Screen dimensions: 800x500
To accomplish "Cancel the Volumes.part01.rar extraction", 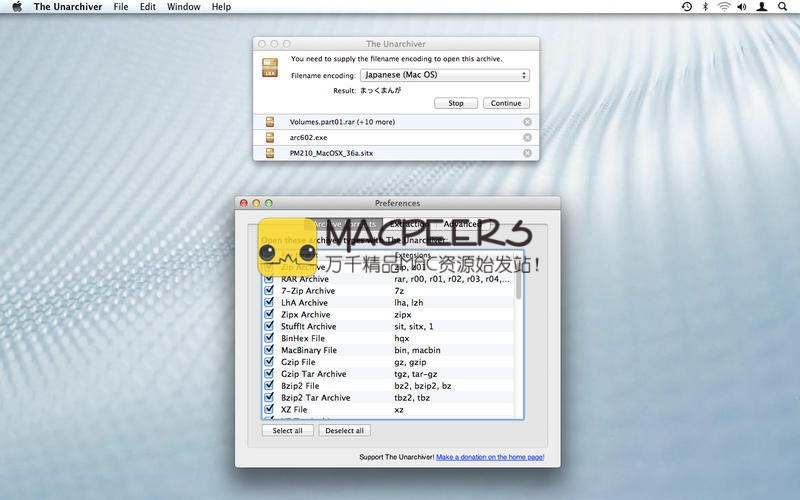I will click(x=527, y=122).
